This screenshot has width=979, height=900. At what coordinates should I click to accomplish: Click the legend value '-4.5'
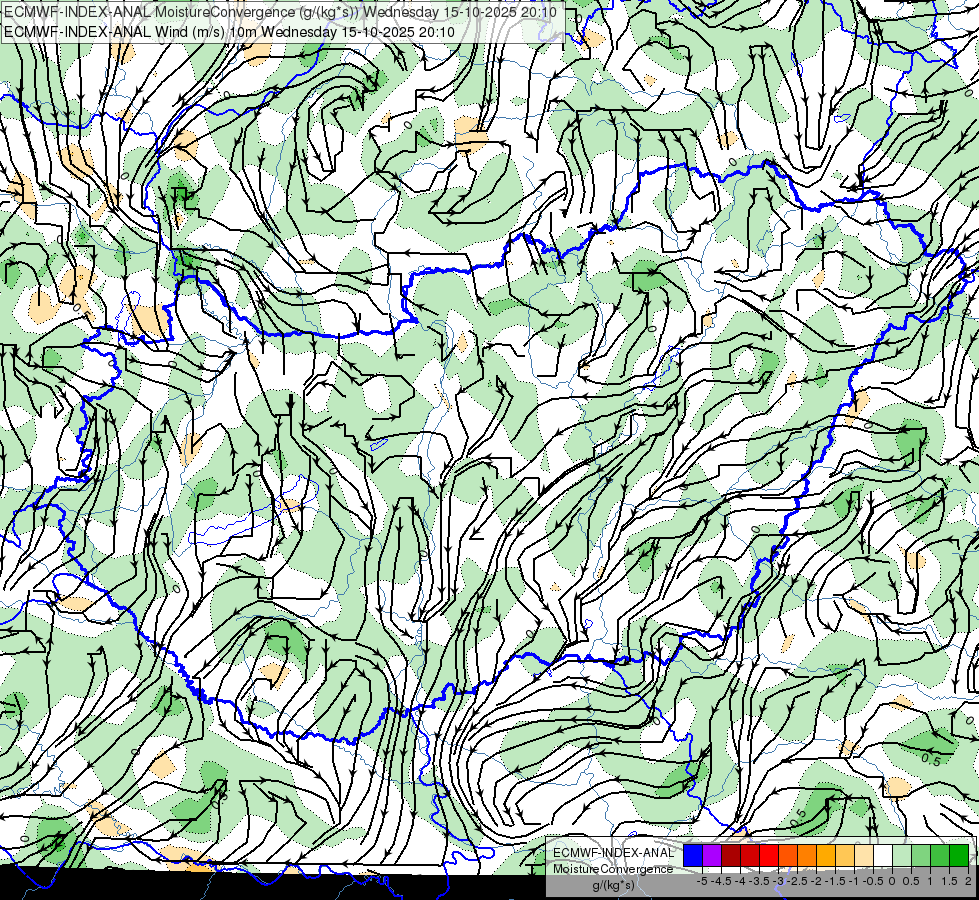point(721,881)
